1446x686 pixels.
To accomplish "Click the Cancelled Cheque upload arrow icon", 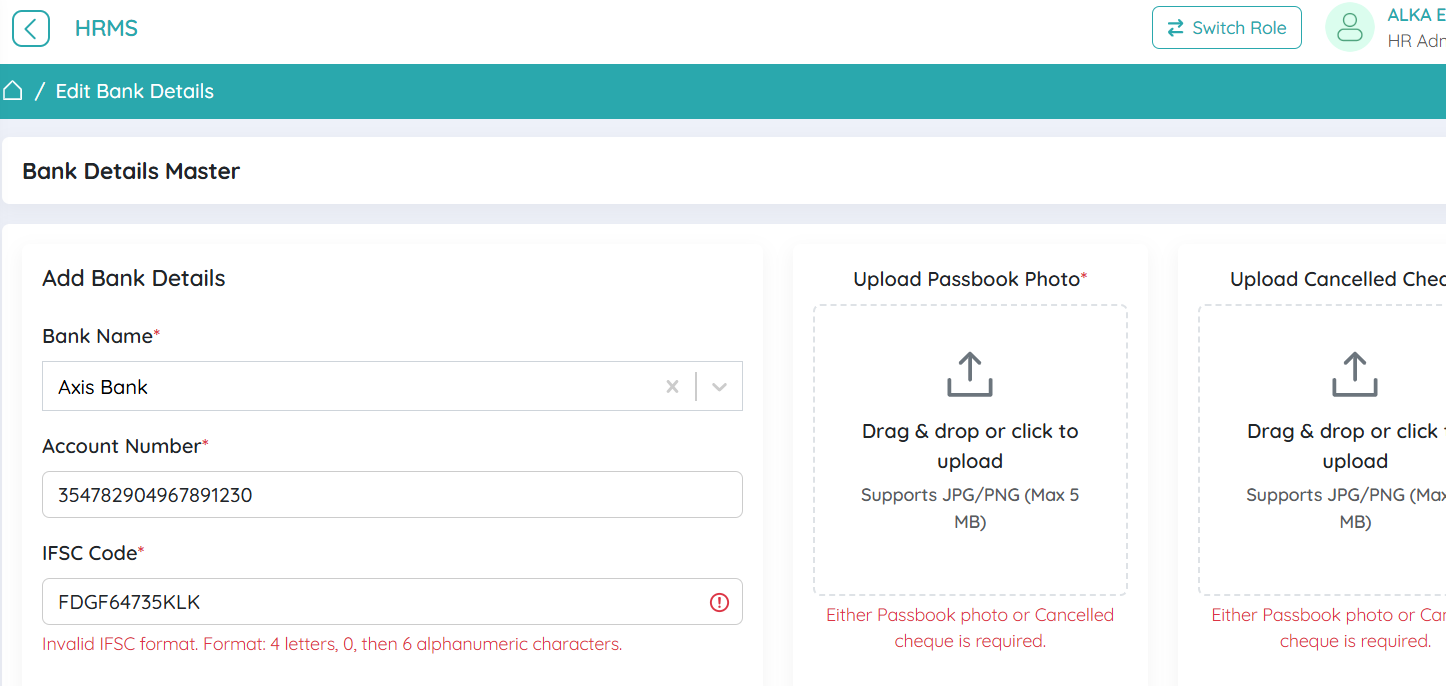I will (x=1354, y=375).
